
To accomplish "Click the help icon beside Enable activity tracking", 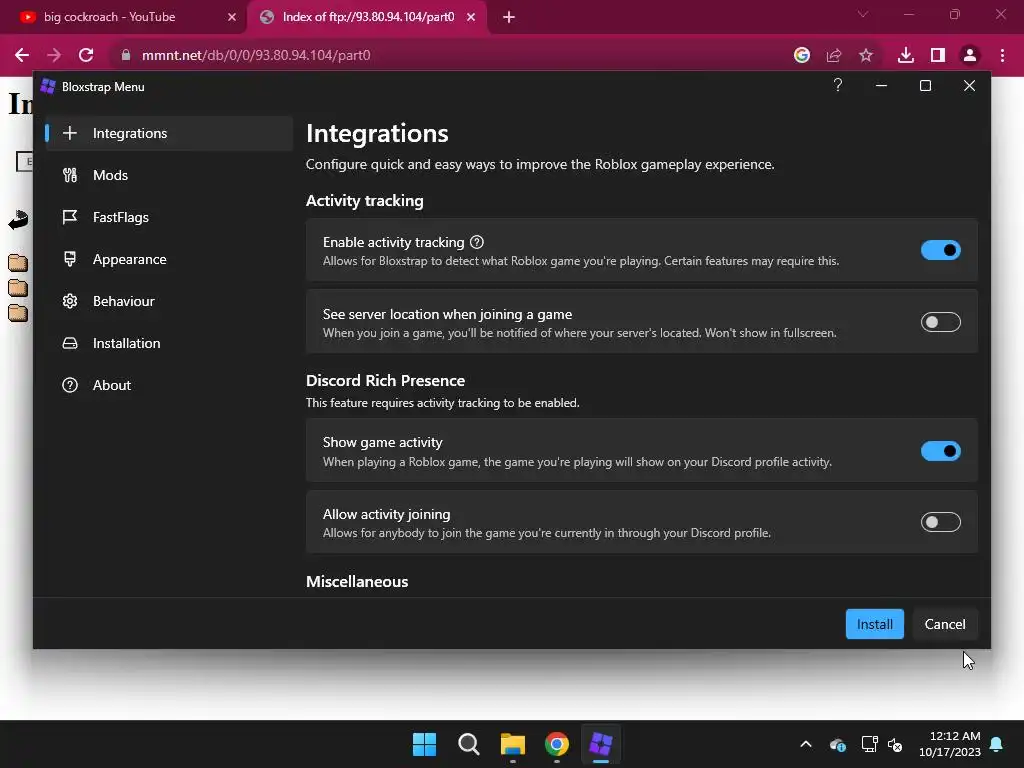I will click(x=477, y=242).
